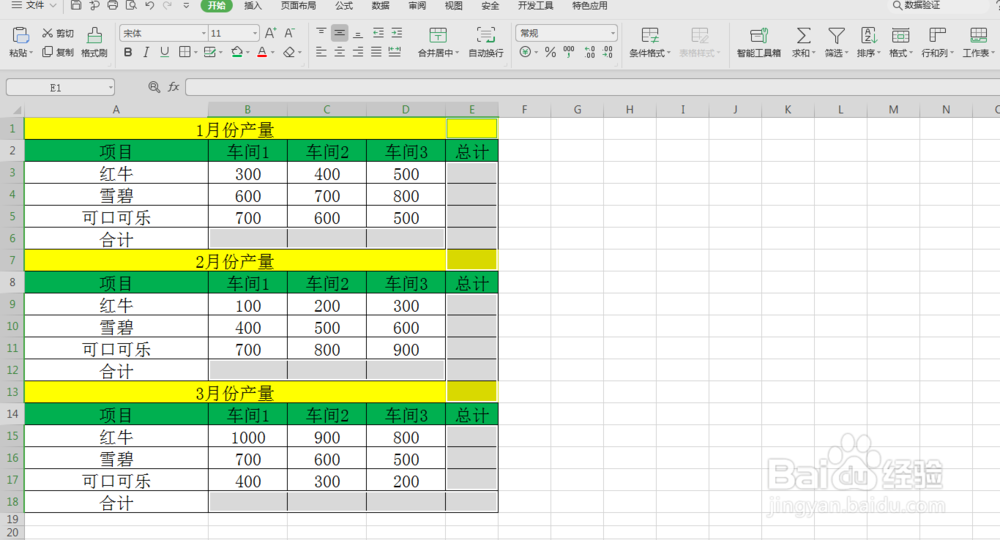Decrease font size with A- icon

pyautogui.click(x=290, y=33)
